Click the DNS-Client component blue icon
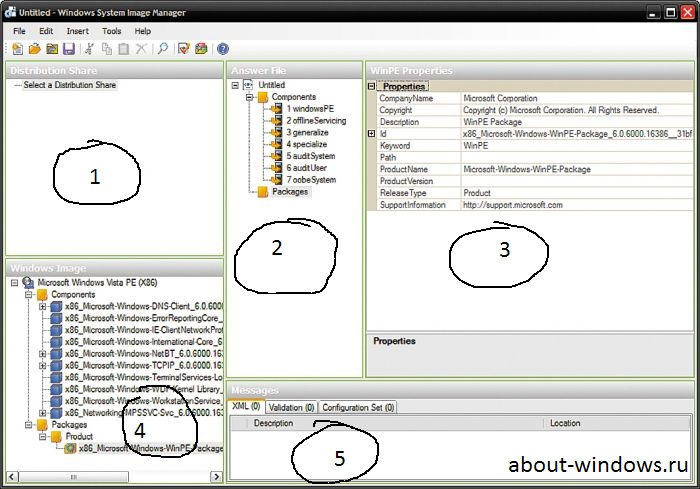The width and height of the screenshot is (700, 489). coord(56,306)
